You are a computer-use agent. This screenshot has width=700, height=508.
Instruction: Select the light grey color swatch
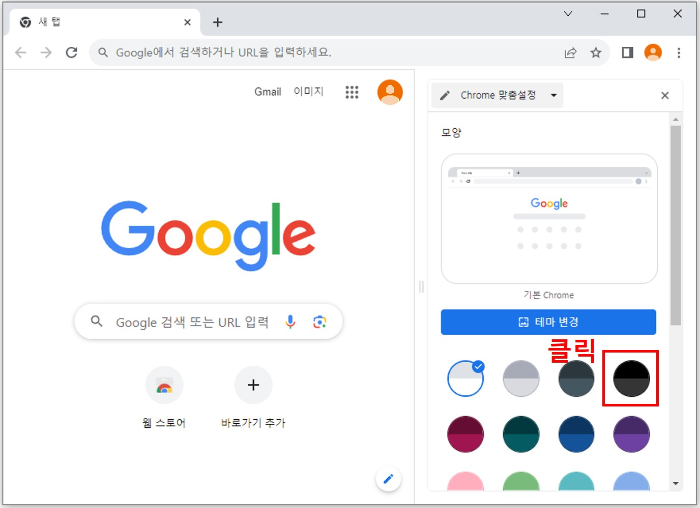(521, 379)
